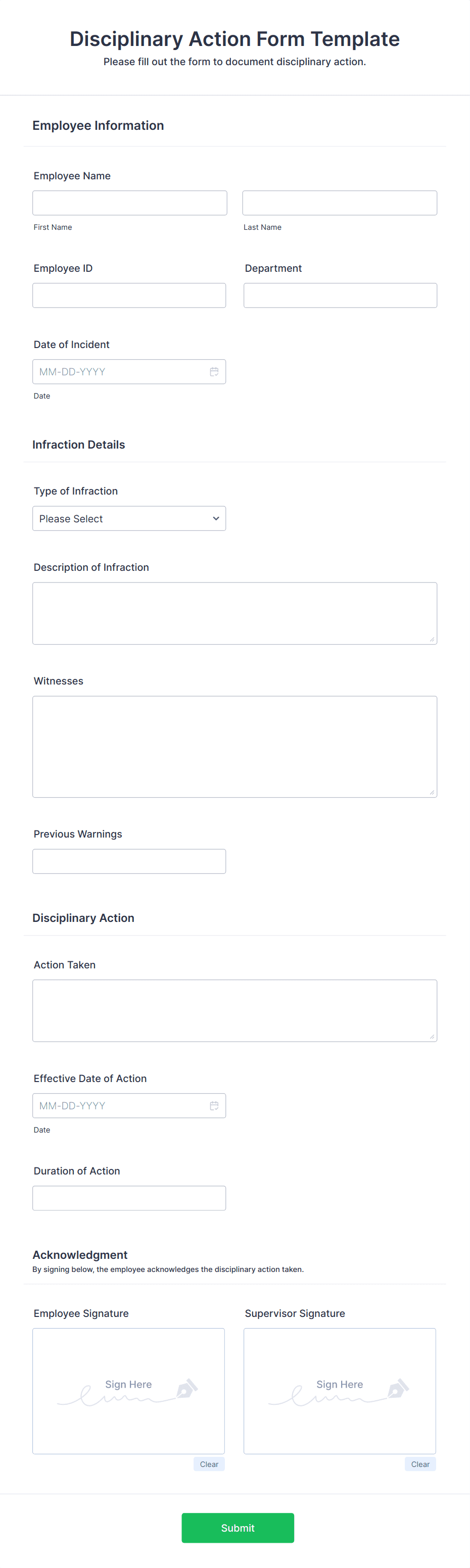This screenshot has height=1568, width=470.
Task: Click inside the Employee Signature pad
Action: tap(128, 1391)
